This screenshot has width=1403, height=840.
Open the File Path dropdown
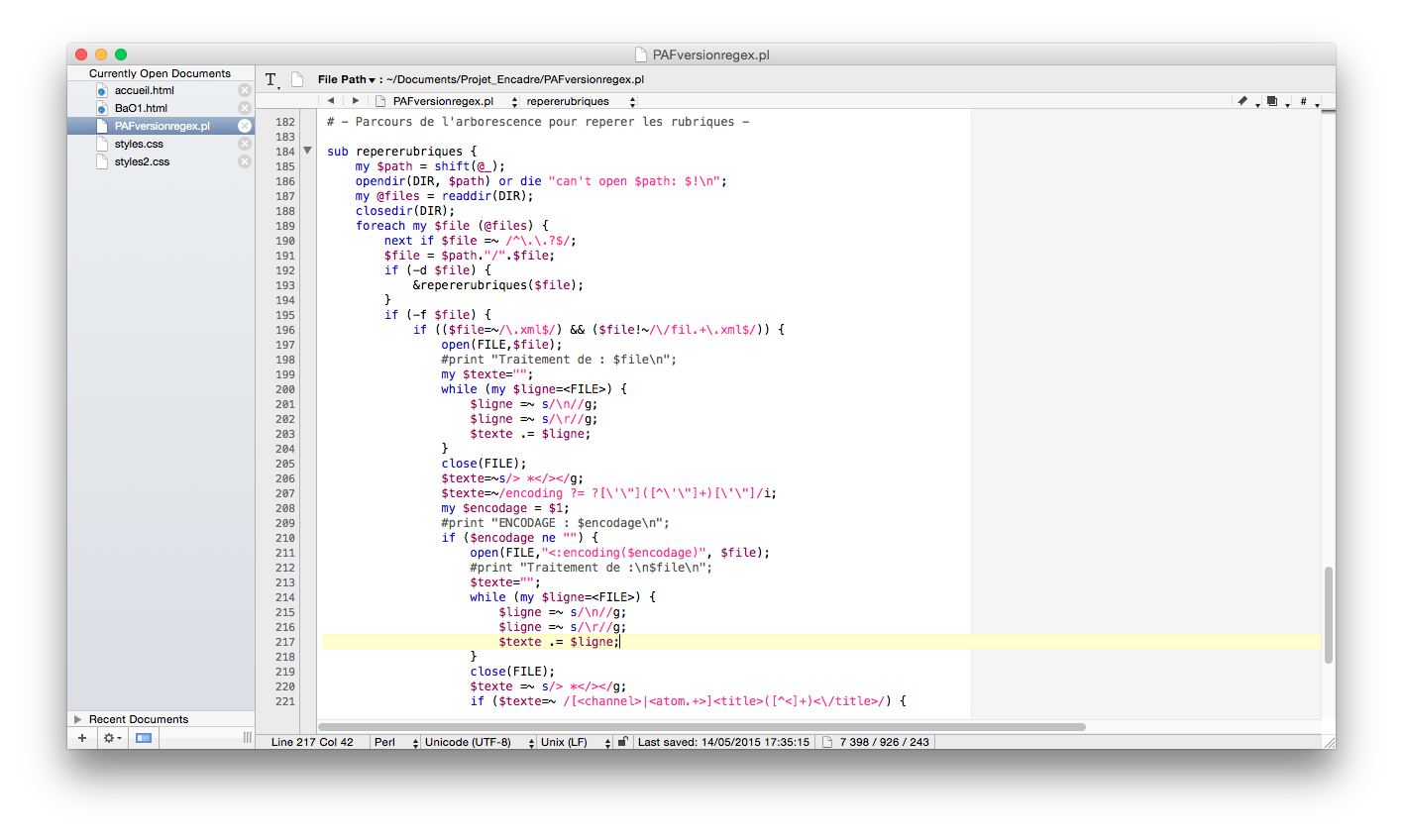tap(347, 79)
